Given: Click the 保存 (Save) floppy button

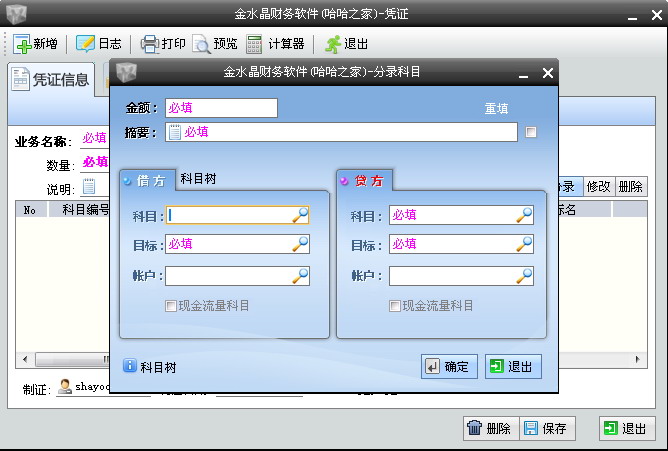Looking at the screenshot, I should 547,428.
